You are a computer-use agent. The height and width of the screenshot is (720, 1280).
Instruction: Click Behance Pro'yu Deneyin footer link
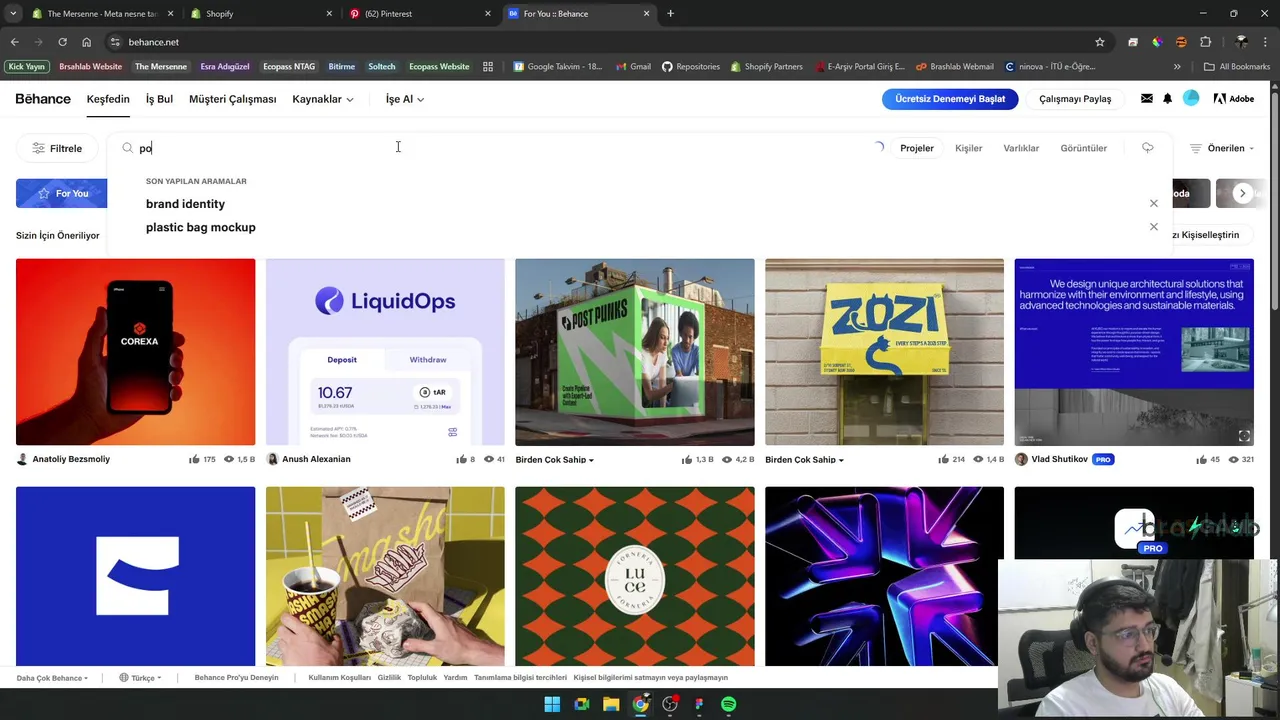(x=236, y=678)
